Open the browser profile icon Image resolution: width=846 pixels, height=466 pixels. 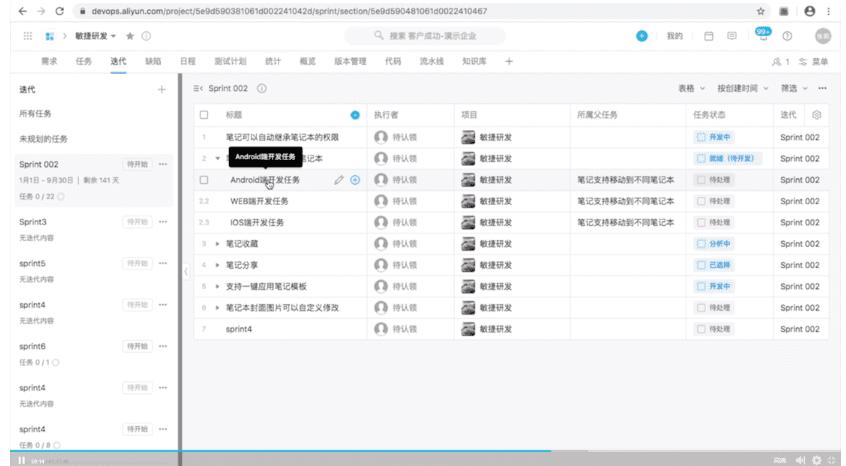coord(809,11)
